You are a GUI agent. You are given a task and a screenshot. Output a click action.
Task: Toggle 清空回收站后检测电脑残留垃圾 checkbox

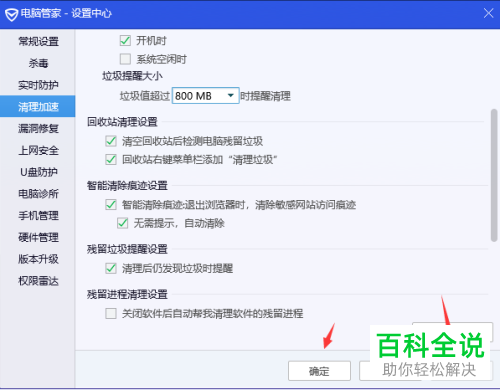[111, 141]
